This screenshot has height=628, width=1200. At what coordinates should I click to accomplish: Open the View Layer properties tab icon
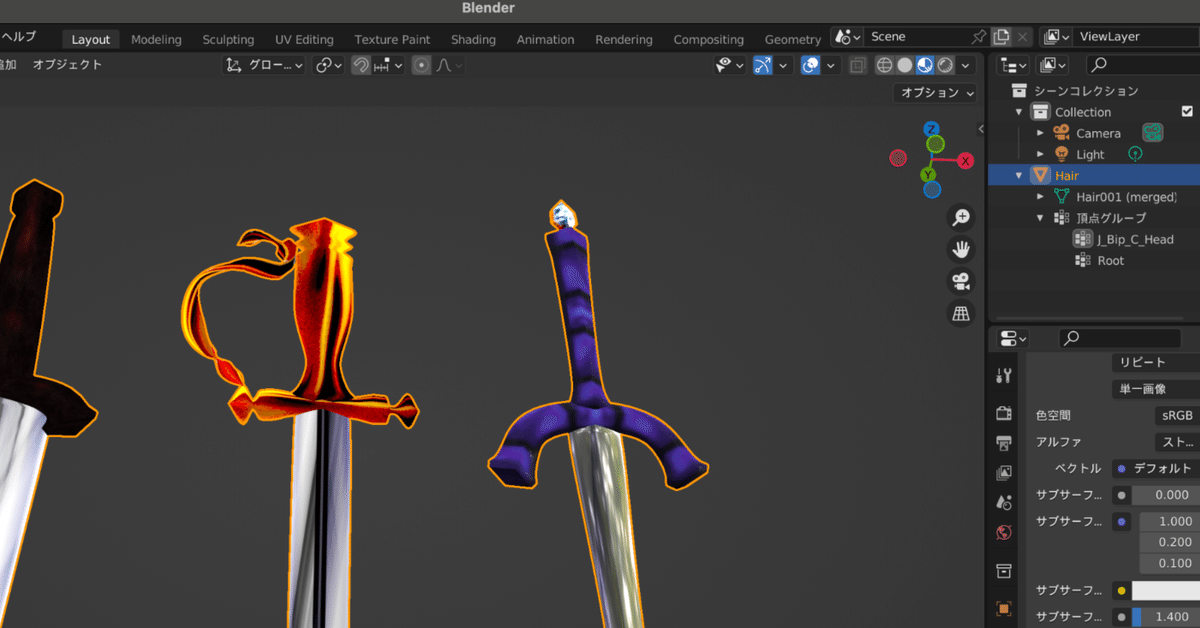[1004, 473]
